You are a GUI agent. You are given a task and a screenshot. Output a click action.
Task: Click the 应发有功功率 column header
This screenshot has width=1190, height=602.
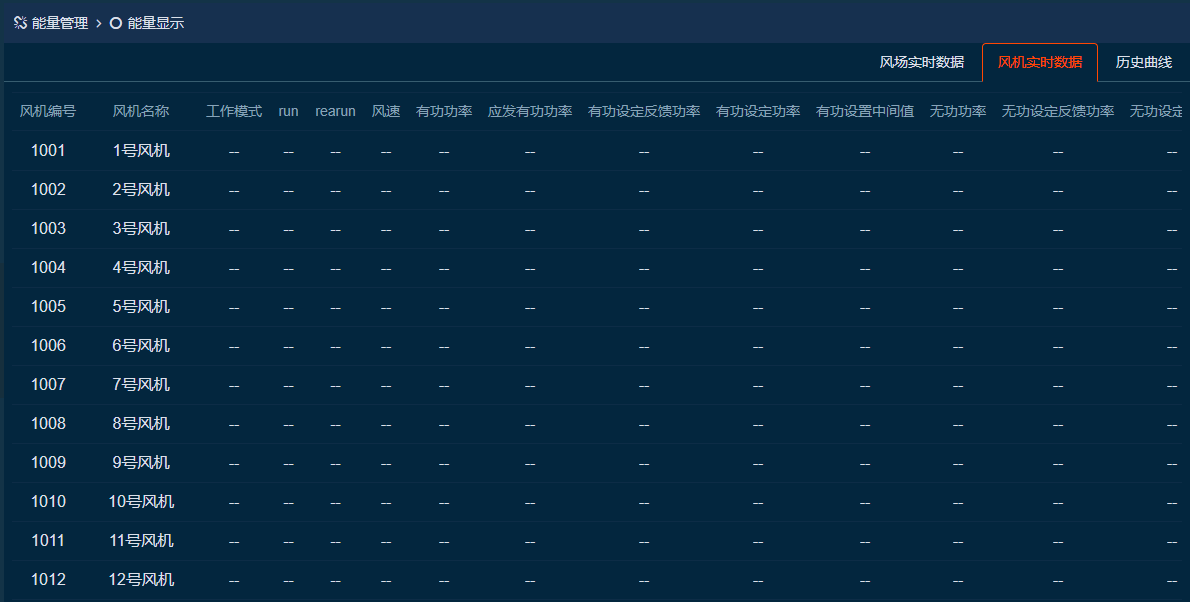(x=530, y=111)
